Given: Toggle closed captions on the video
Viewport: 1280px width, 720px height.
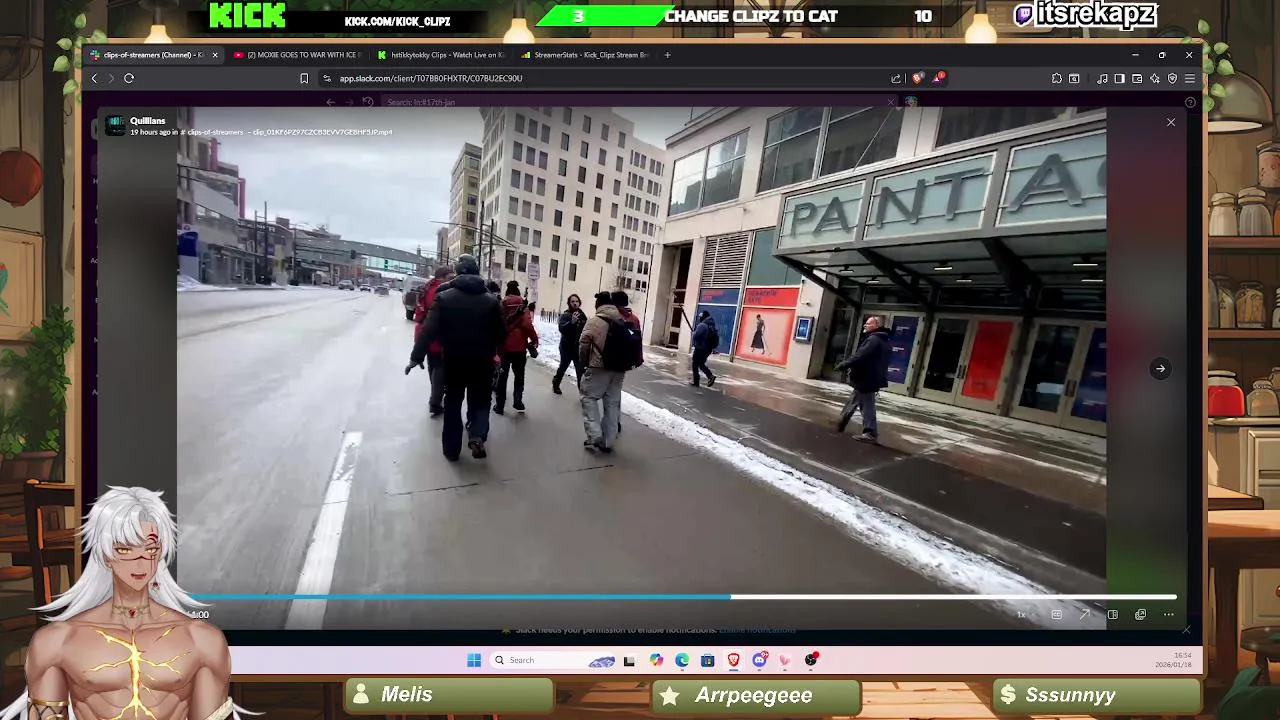Looking at the screenshot, I should pos(1057,615).
